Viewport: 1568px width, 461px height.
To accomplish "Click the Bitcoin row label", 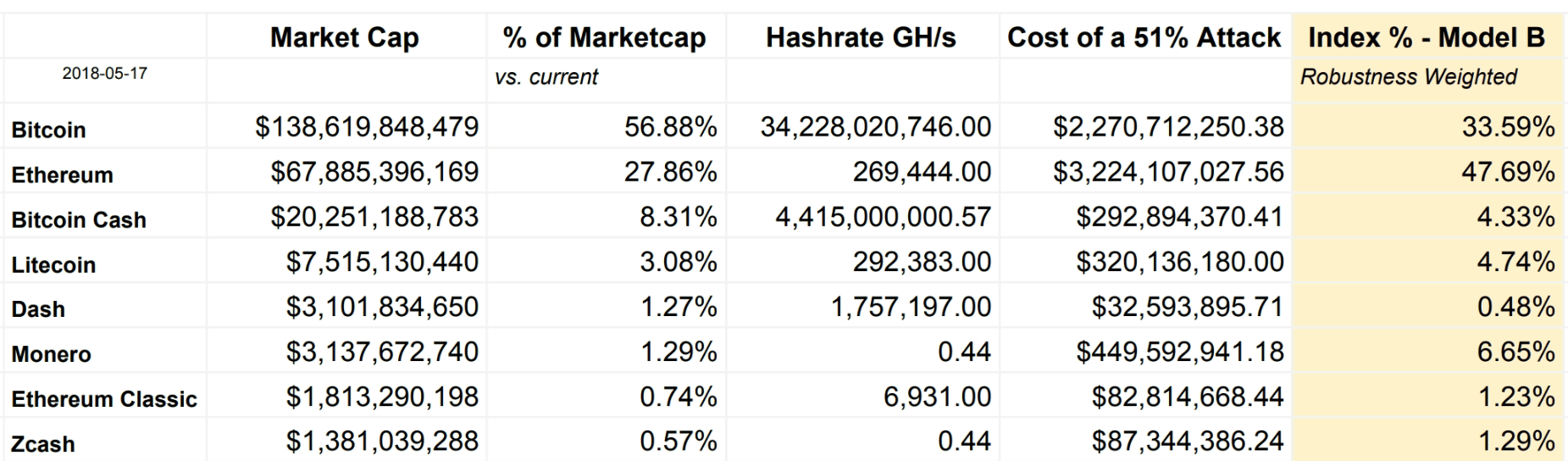I will 49,130.
